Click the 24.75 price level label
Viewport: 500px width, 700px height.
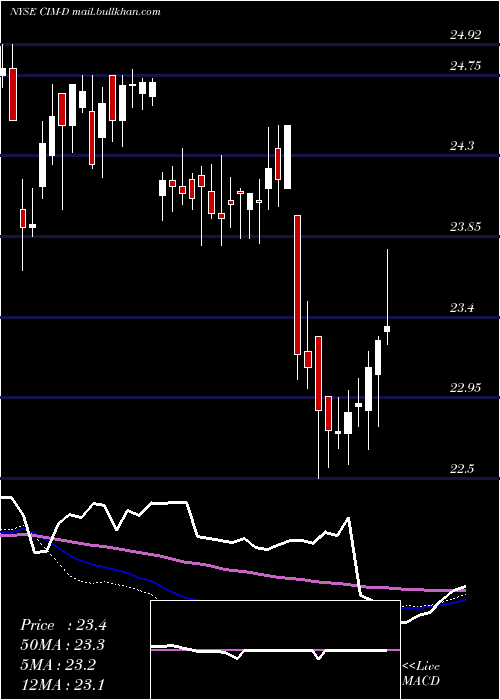(x=465, y=66)
